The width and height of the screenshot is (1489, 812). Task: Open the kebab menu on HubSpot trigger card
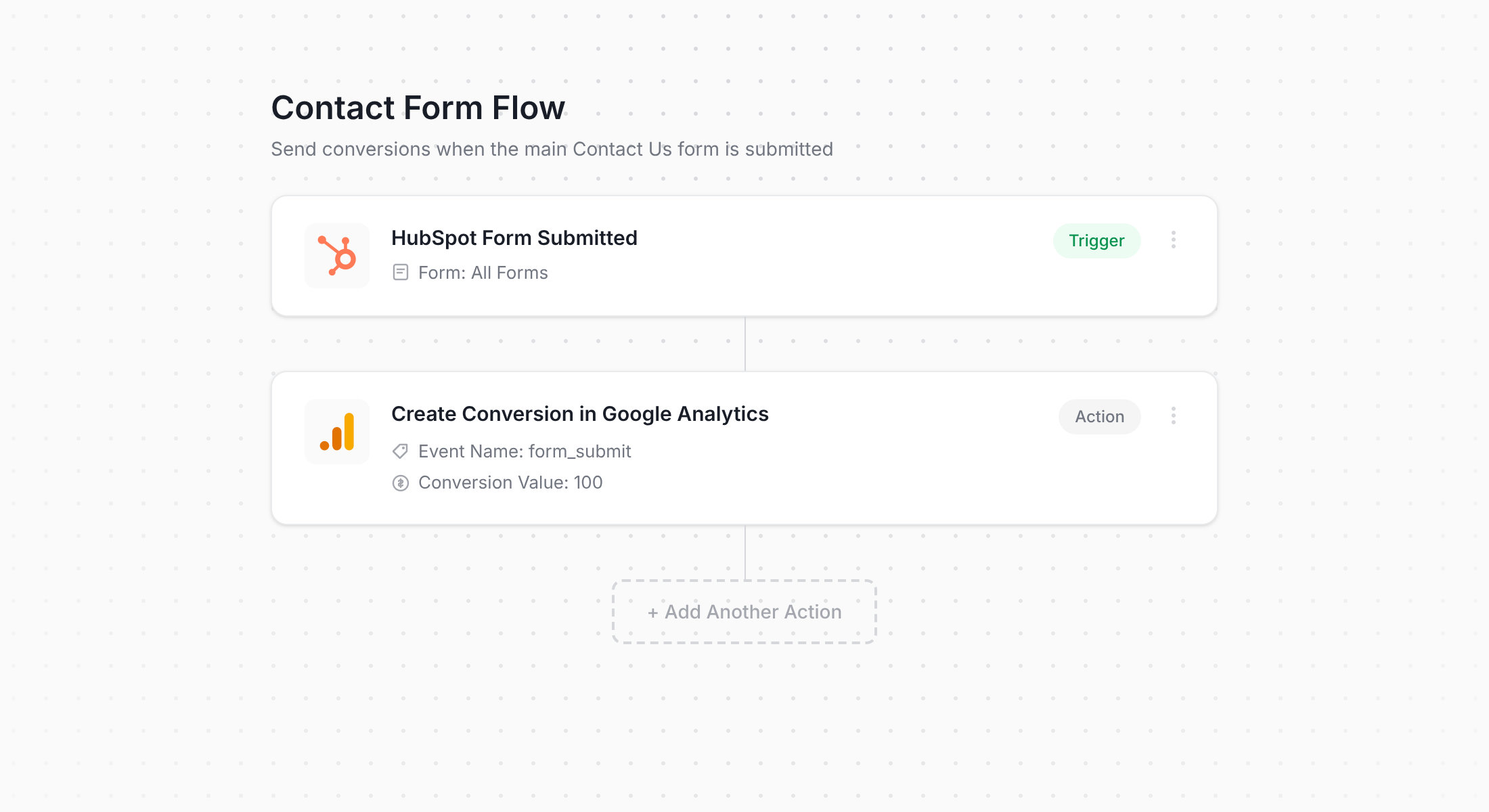pos(1174,240)
